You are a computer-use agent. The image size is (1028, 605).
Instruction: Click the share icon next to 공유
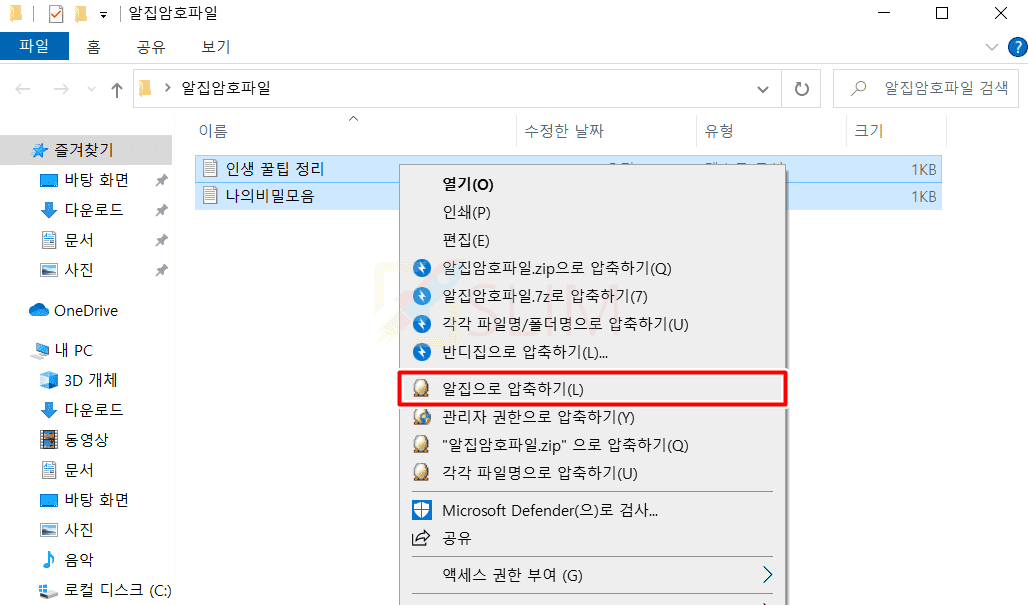[421, 538]
